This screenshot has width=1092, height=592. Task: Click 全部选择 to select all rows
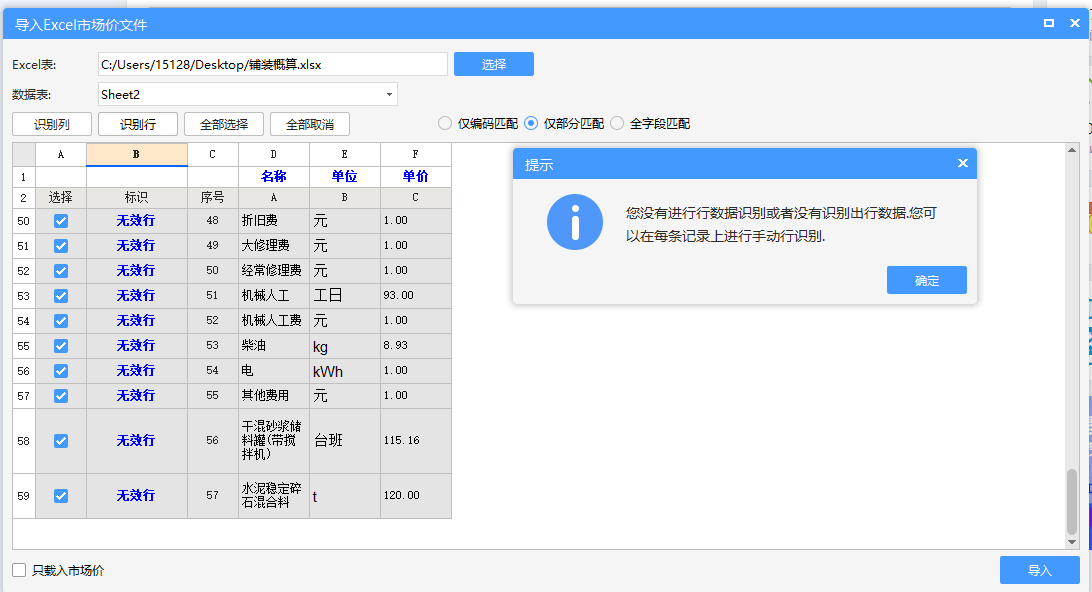pos(224,124)
